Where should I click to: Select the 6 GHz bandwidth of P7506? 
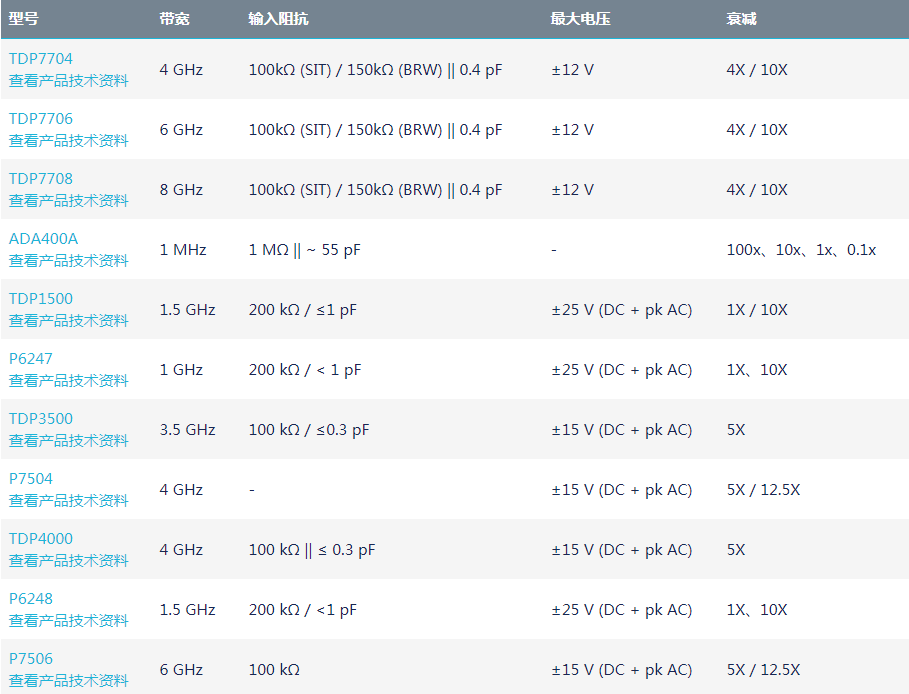point(181,670)
